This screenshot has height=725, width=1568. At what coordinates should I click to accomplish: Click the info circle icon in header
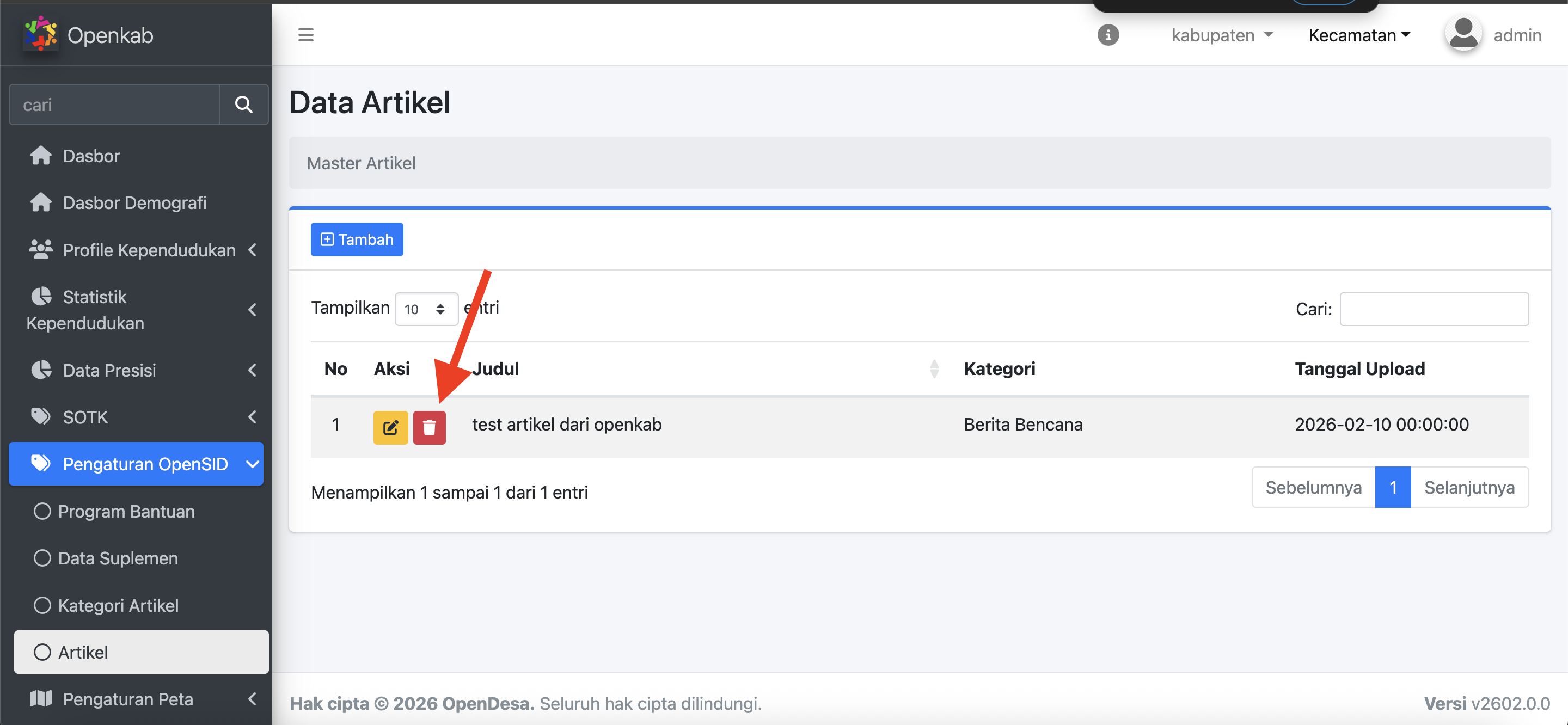click(x=1108, y=35)
